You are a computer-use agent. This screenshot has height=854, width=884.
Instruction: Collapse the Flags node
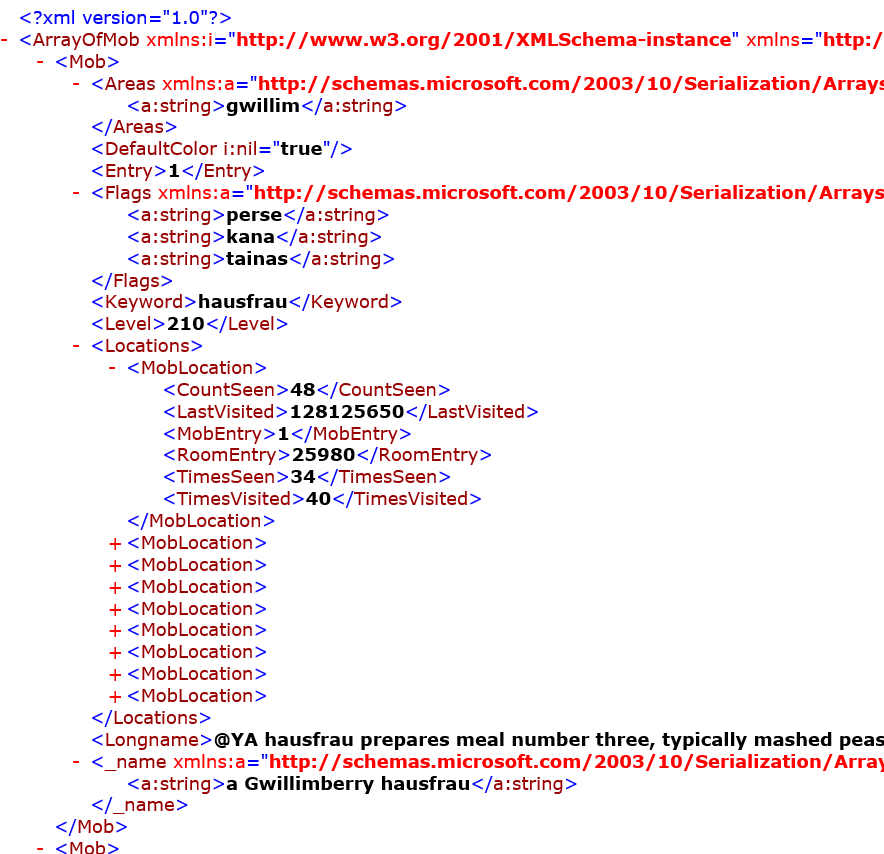(76, 193)
